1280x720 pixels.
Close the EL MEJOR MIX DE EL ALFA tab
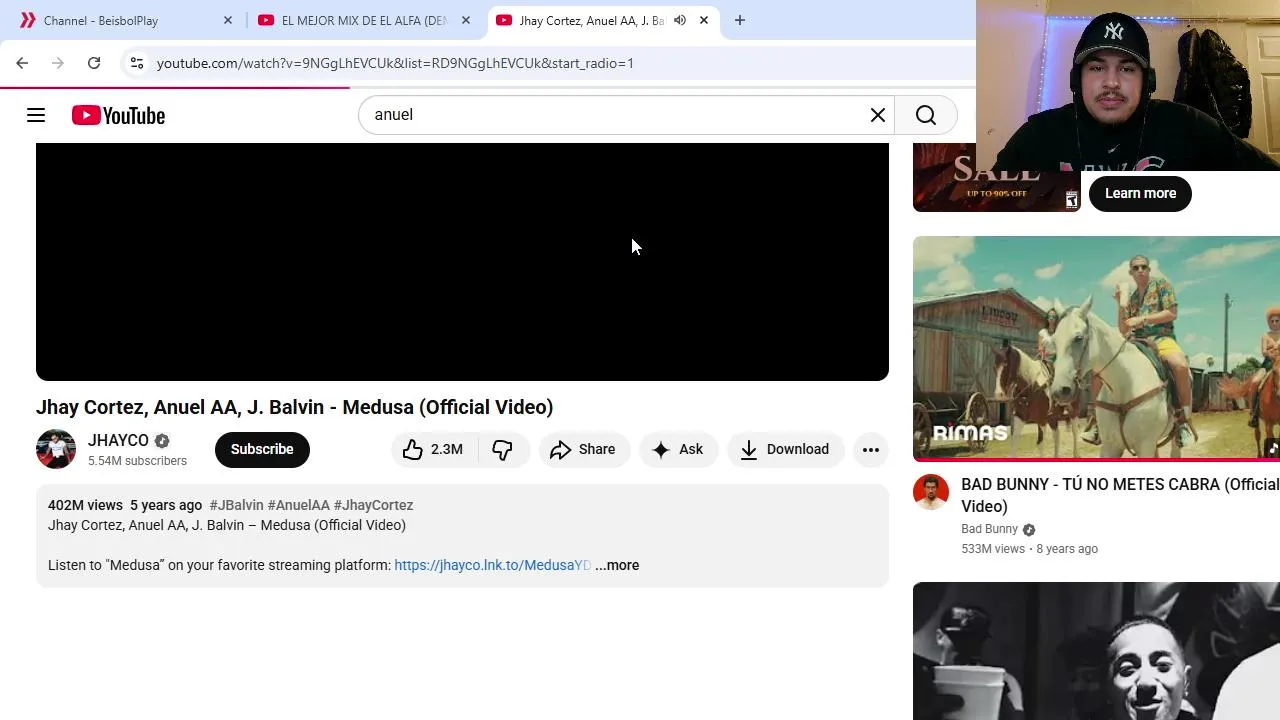[466, 20]
